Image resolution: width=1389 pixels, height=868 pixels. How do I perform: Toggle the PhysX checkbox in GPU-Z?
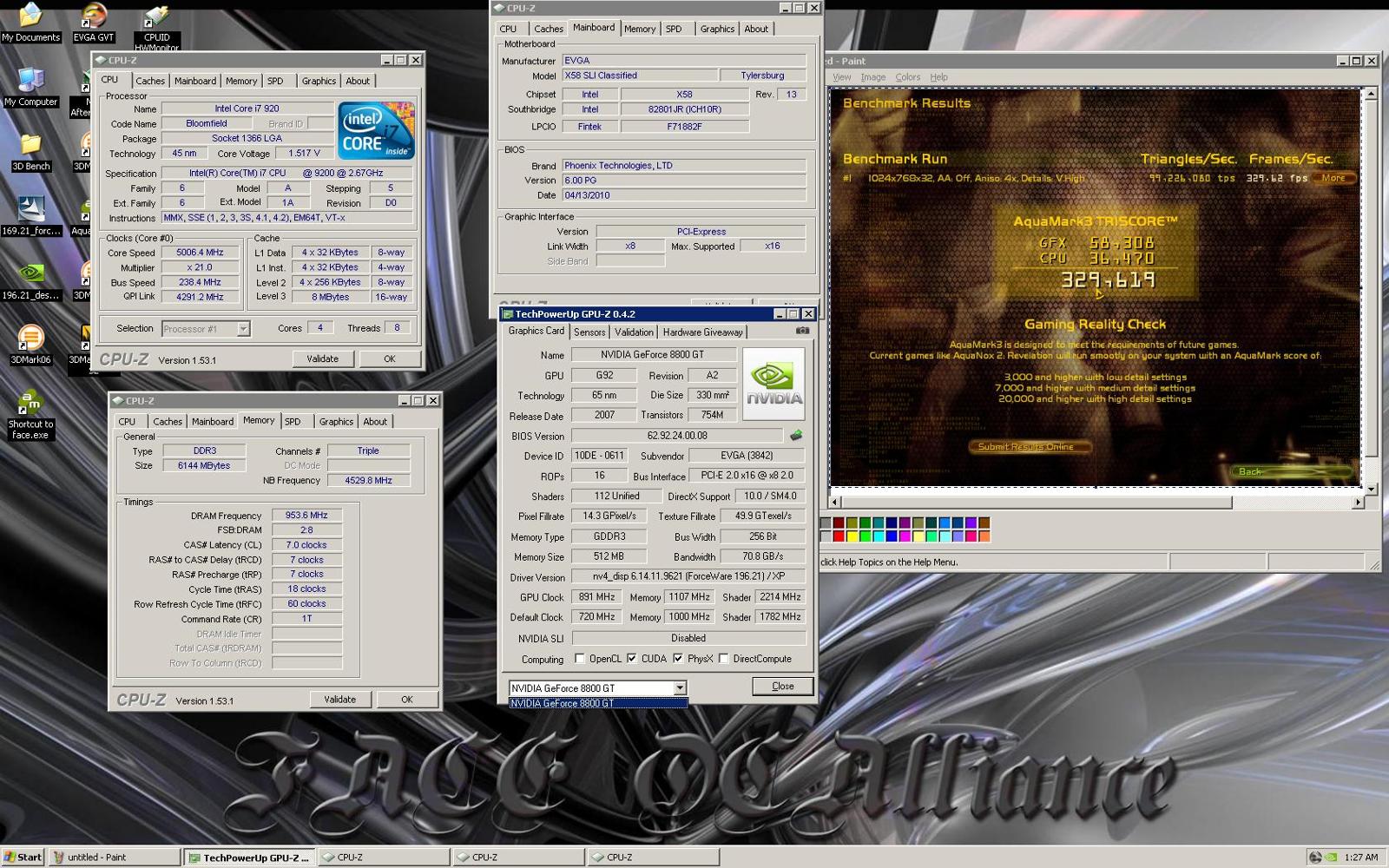[677, 659]
